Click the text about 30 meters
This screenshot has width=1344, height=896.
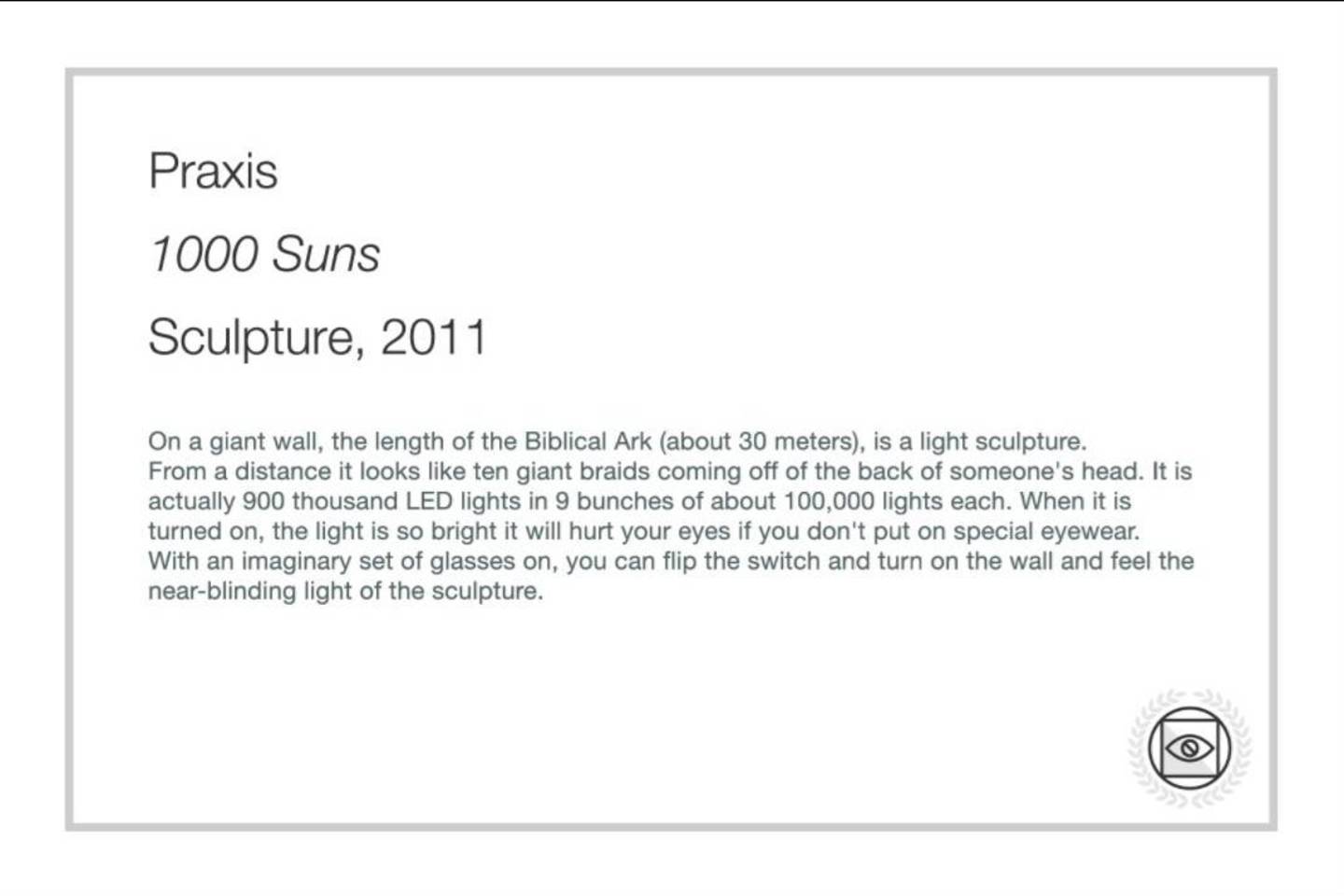pos(759,441)
